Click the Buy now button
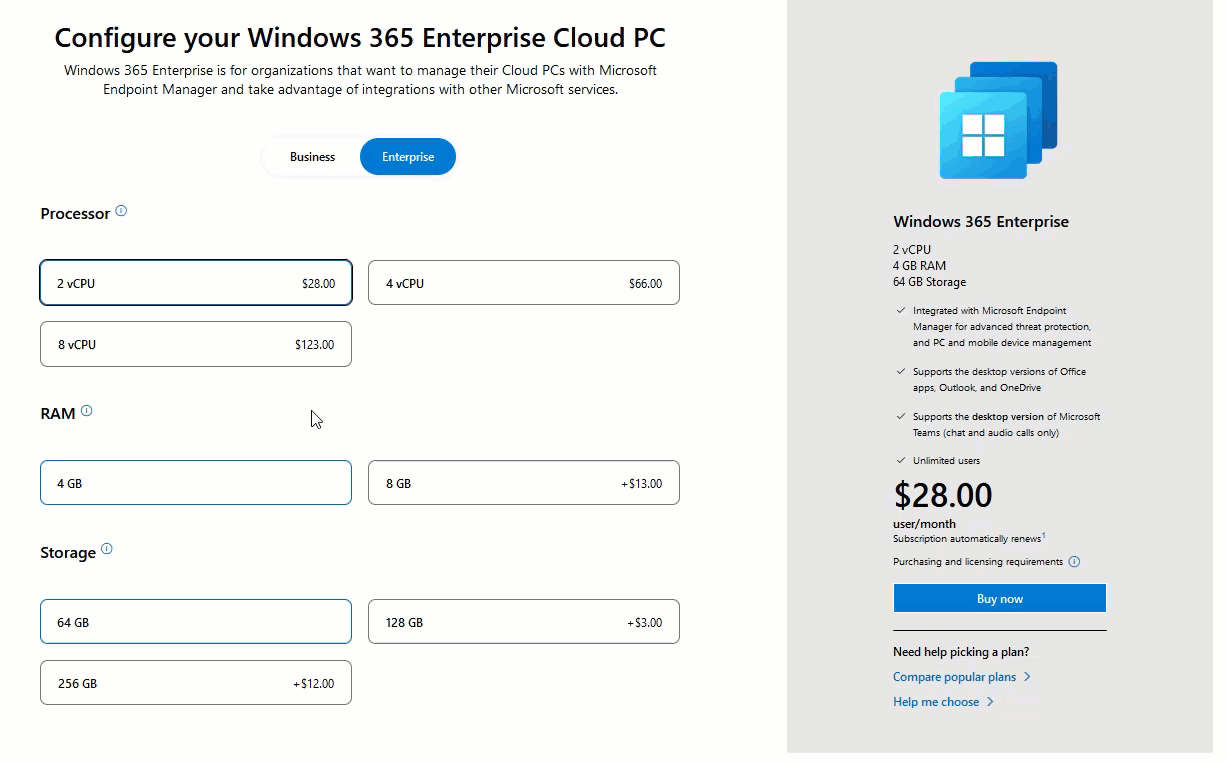Viewport: 1226px width, 762px height. 1000,598
